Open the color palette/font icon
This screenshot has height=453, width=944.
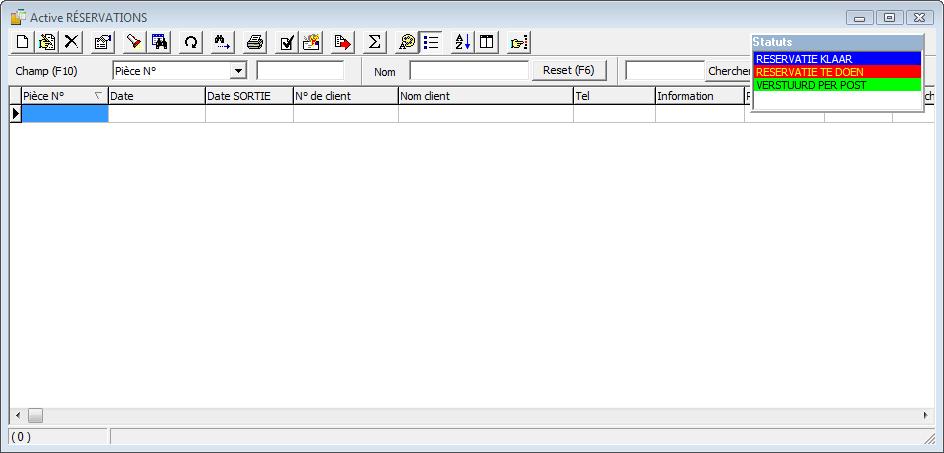[407, 42]
